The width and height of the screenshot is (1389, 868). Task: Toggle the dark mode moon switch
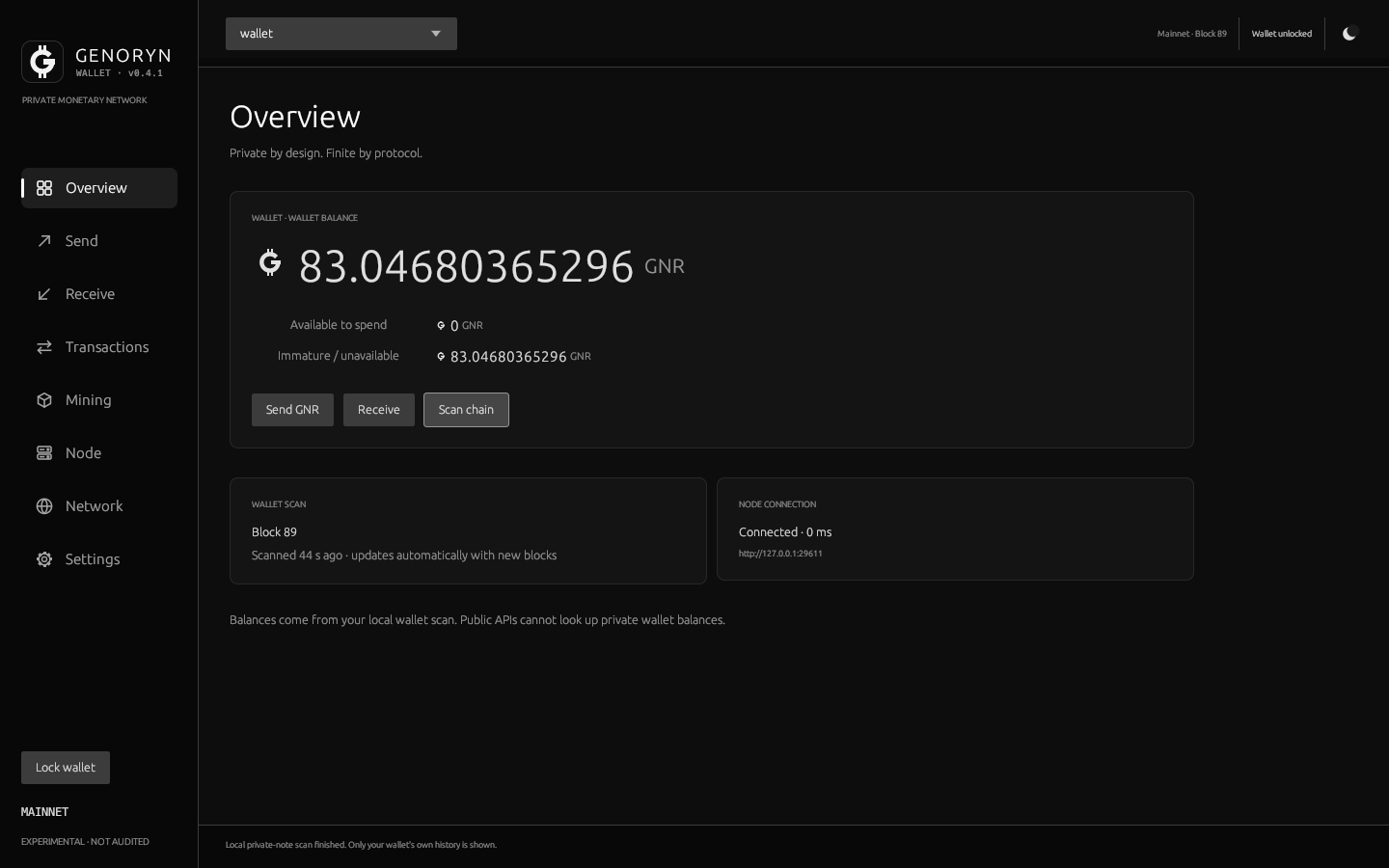tap(1349, 34)
